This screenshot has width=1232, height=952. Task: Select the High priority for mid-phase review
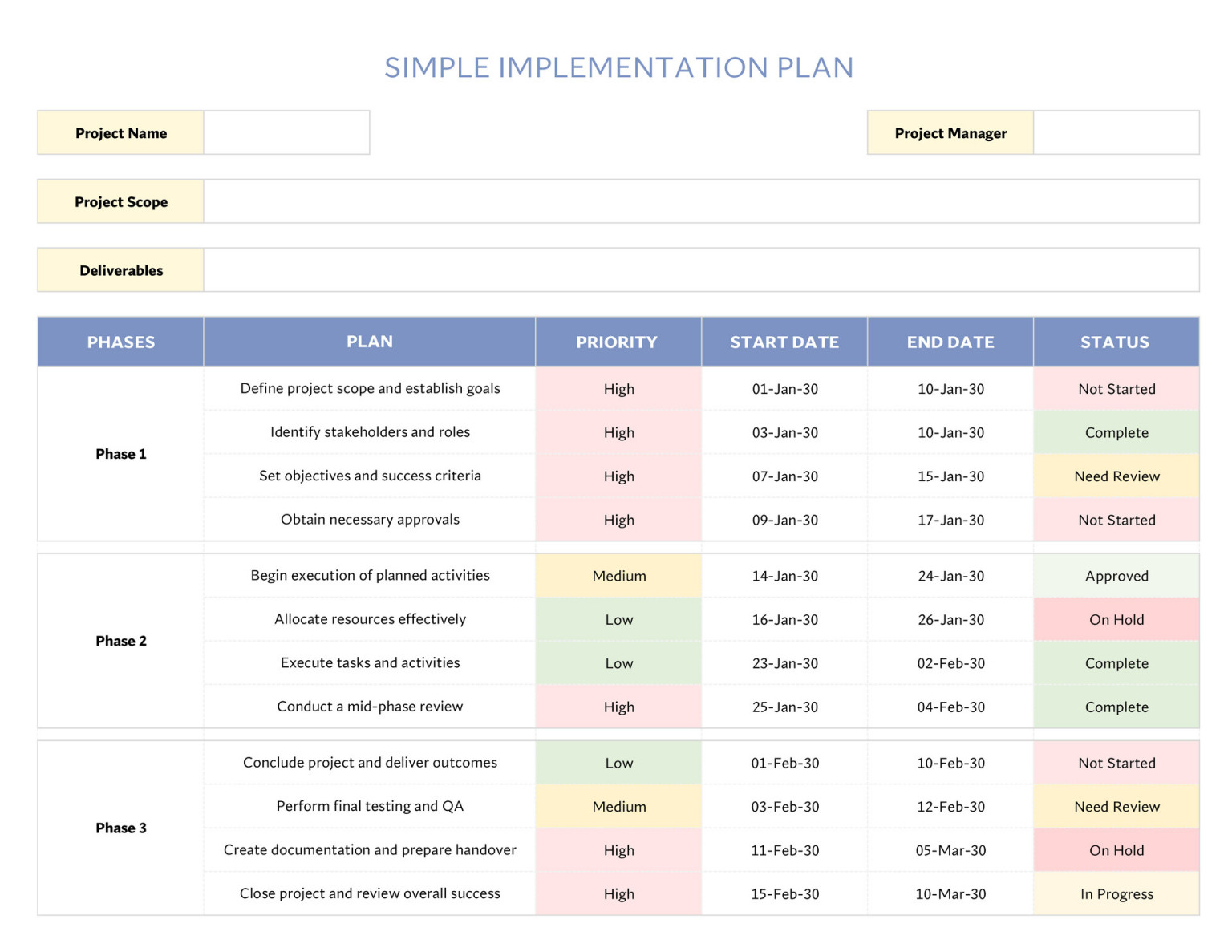[618, 707]
